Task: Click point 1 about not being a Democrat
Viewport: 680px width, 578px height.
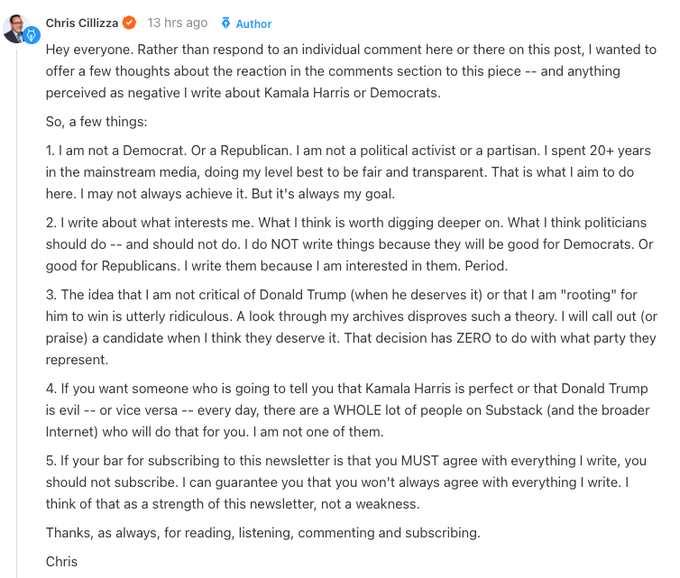Action: 348,171
